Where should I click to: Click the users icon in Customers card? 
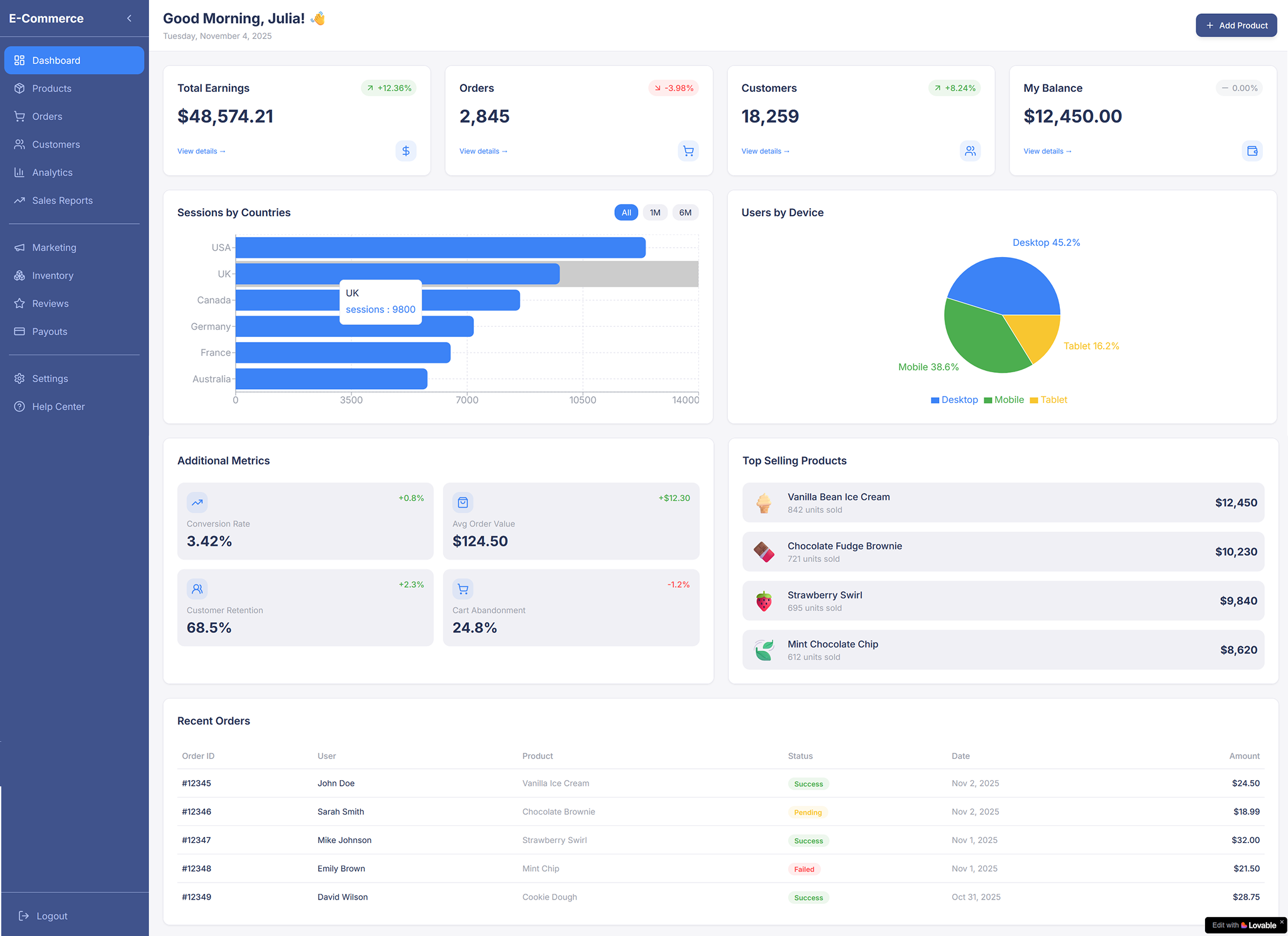click(x=970, y=151)
